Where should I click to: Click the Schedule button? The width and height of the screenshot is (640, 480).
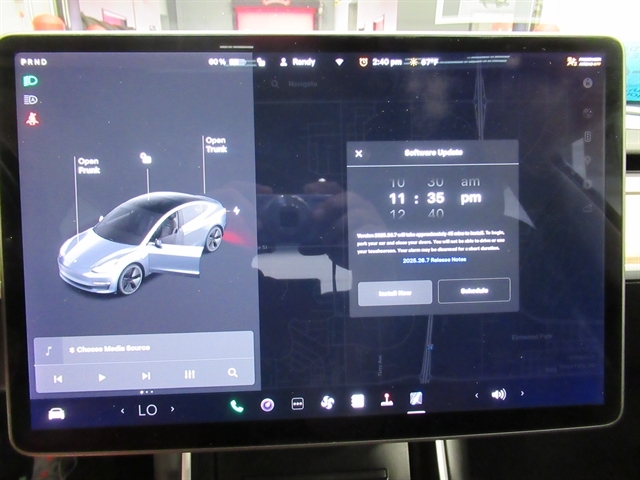tap(474, 291)
